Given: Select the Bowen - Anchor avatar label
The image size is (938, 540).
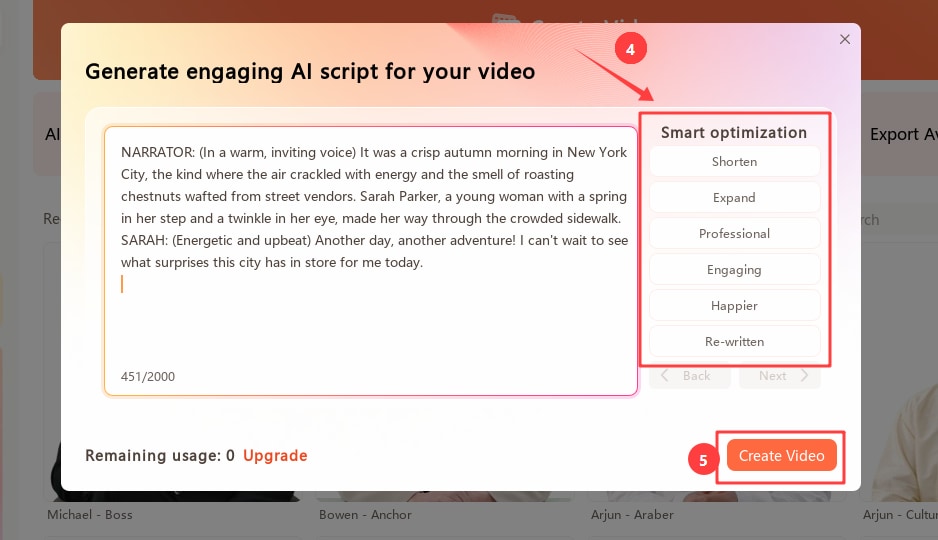Looking at the screenshot, I should click(366, 515).
